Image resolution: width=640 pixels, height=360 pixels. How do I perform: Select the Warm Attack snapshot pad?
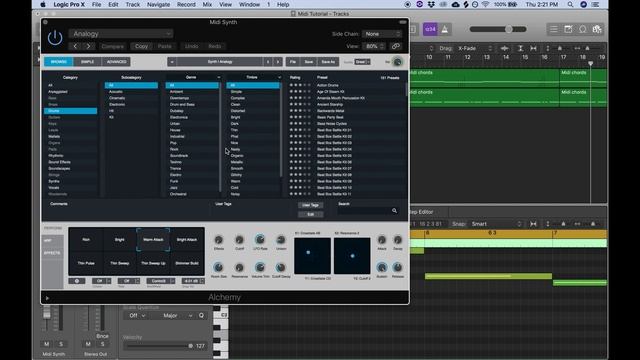[153, 240]
